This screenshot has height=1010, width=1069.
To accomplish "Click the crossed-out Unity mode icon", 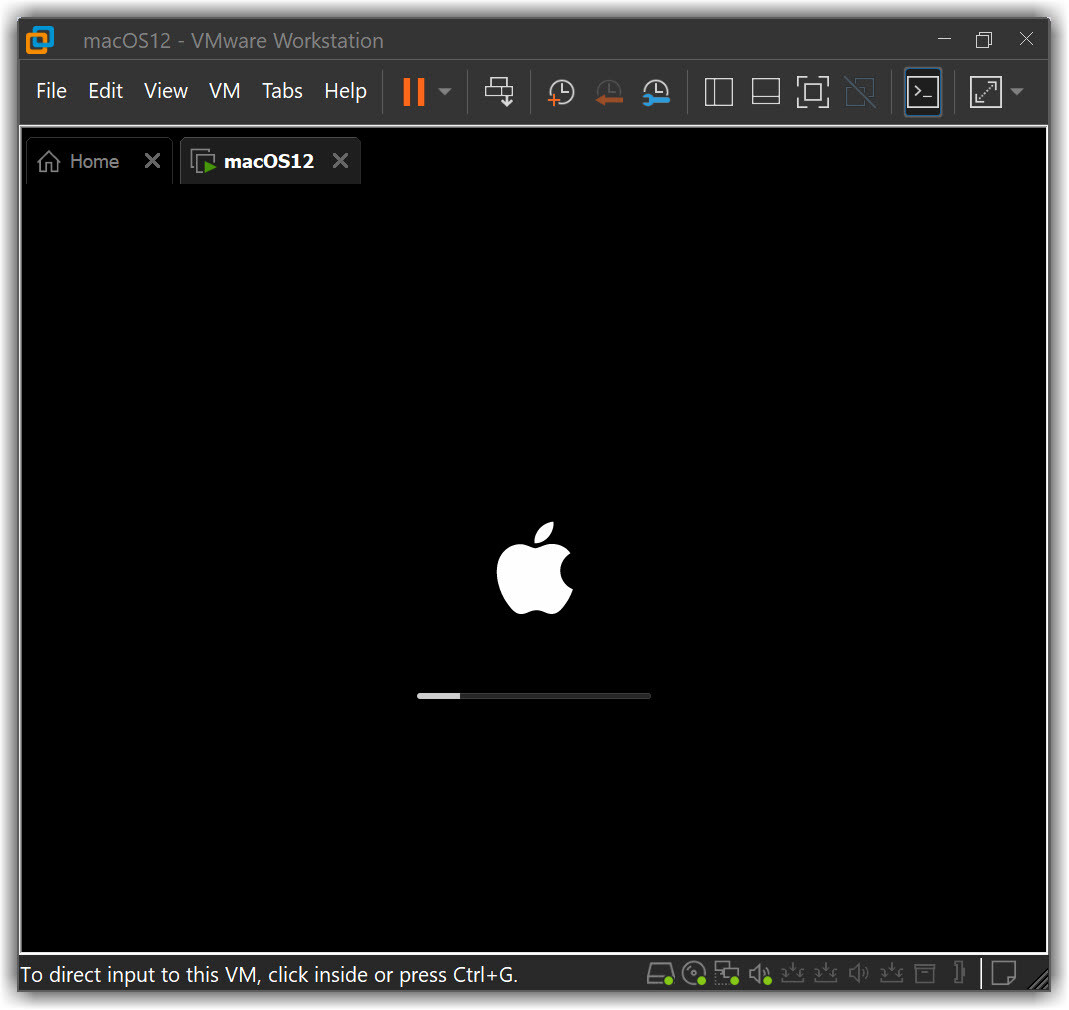I will [860, 91].
